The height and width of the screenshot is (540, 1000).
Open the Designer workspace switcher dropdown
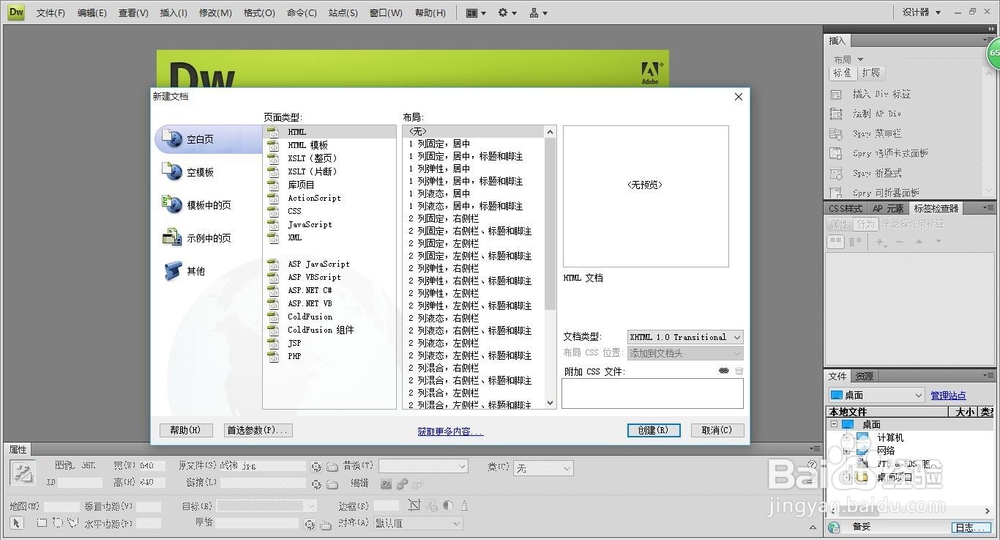click(x=922, y=12)
